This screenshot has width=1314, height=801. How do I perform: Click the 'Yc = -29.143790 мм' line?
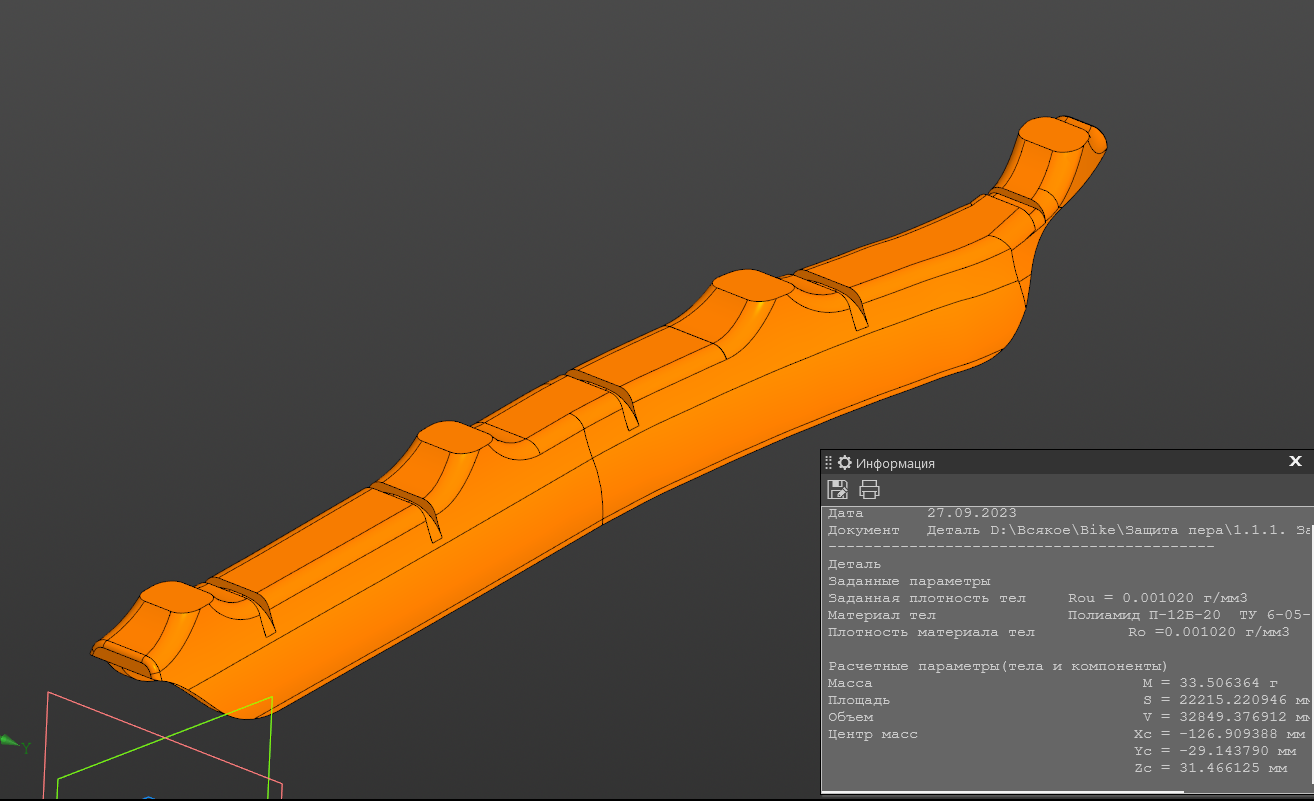[x=1215, y=751]
